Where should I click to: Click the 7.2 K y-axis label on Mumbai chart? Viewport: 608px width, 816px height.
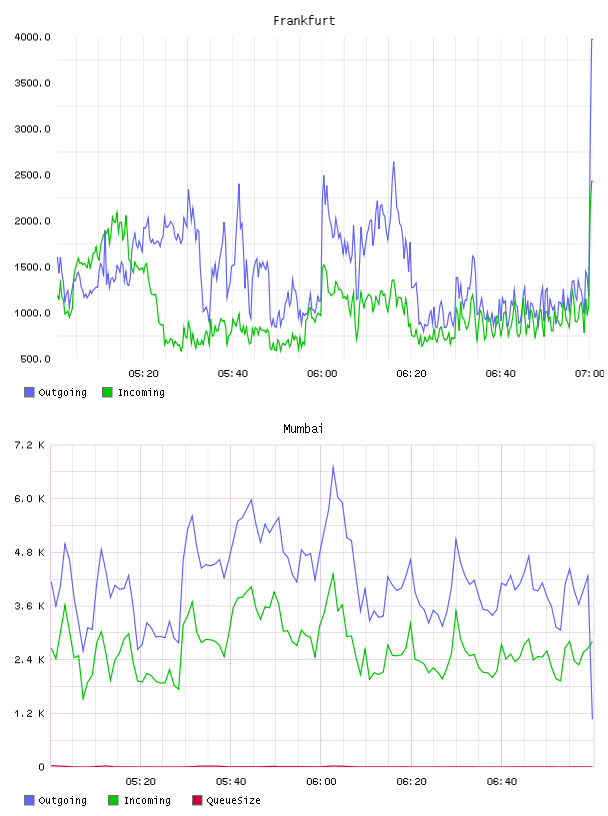coord(29,445)
